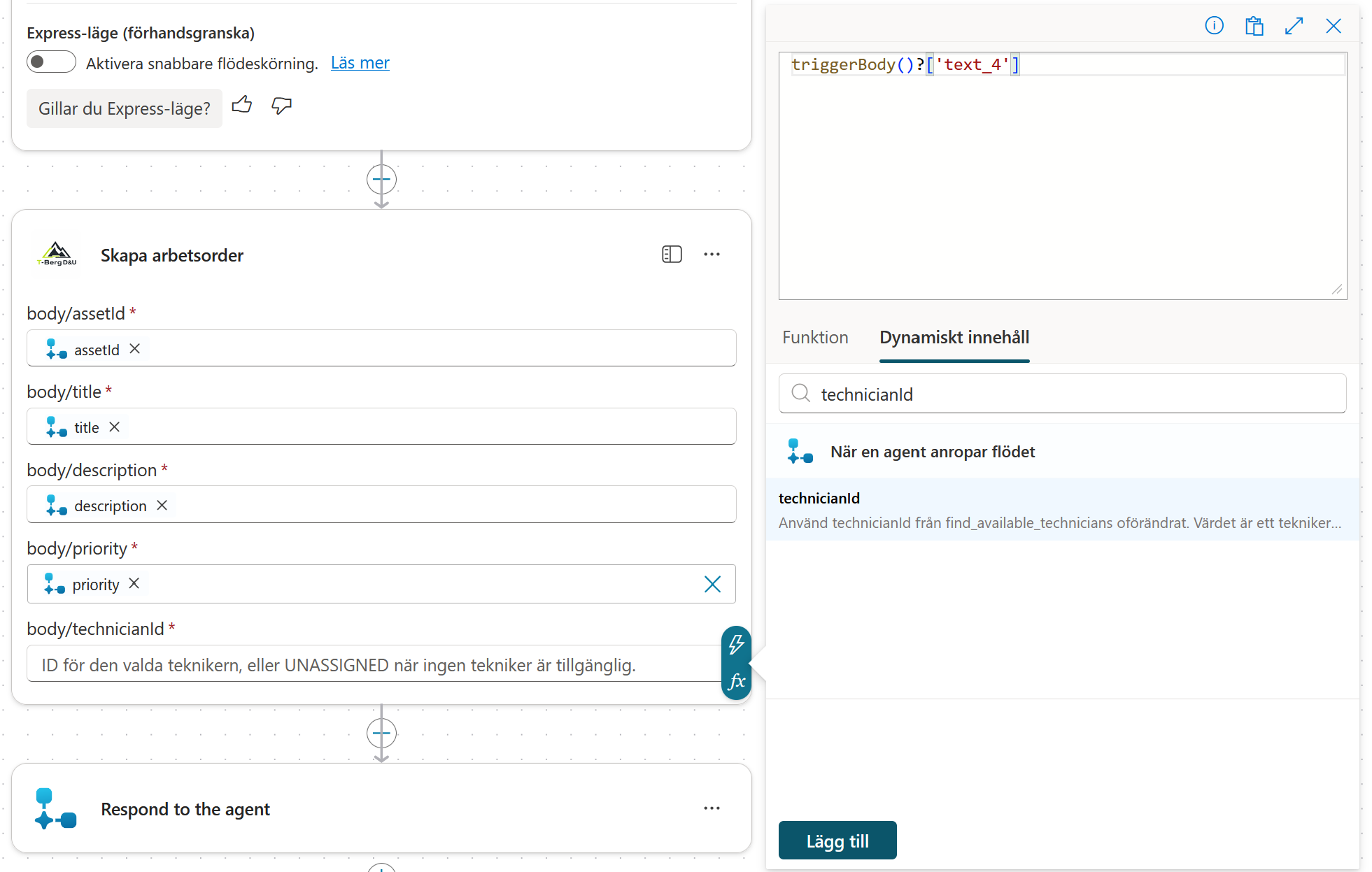This screenshot has height=872, width=1372.
Task: Switch to the Dynamiskt innehåll tab
Action: [954, 338]
